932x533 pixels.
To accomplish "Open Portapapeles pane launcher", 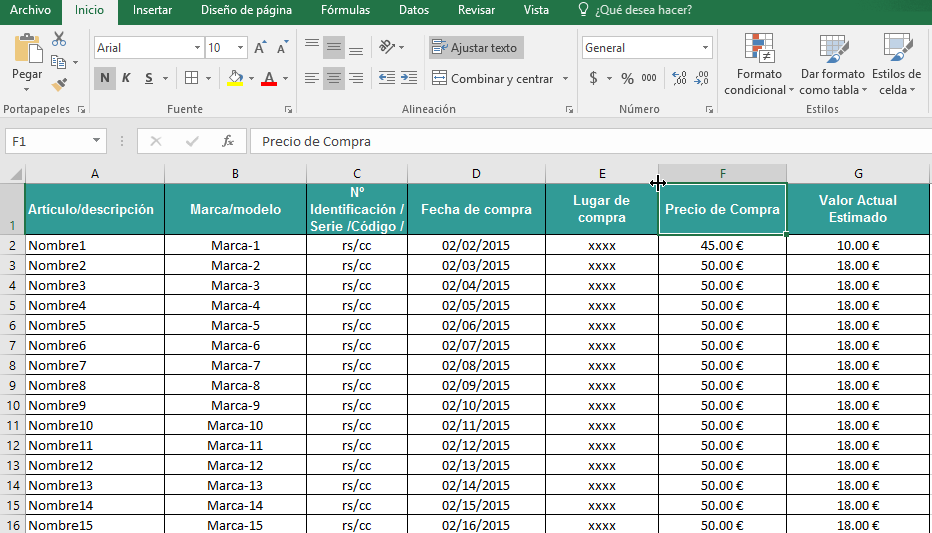I will pos(81,109).
